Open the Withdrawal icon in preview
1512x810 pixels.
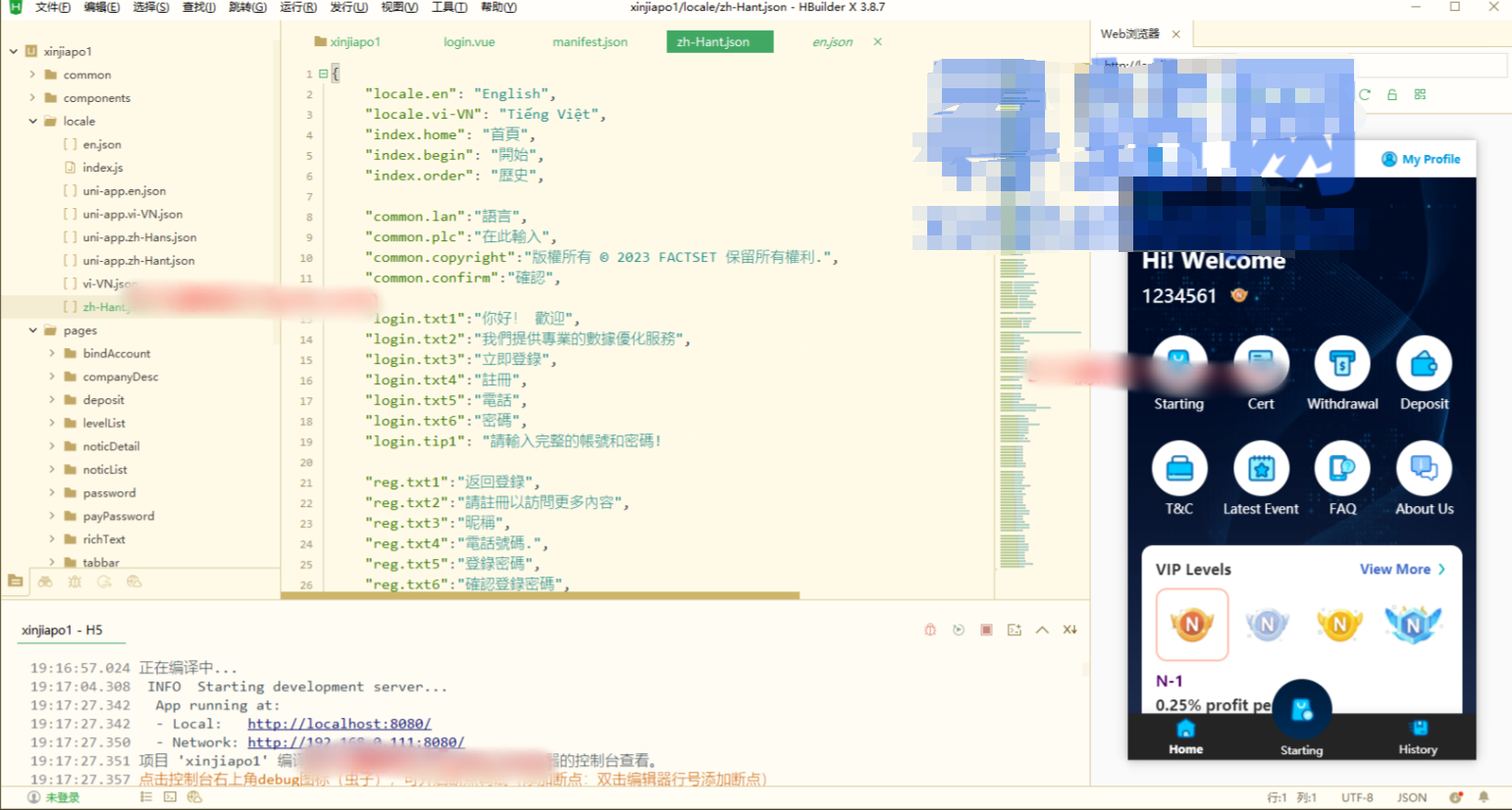pyautogui.click(x=1342, y=374)
